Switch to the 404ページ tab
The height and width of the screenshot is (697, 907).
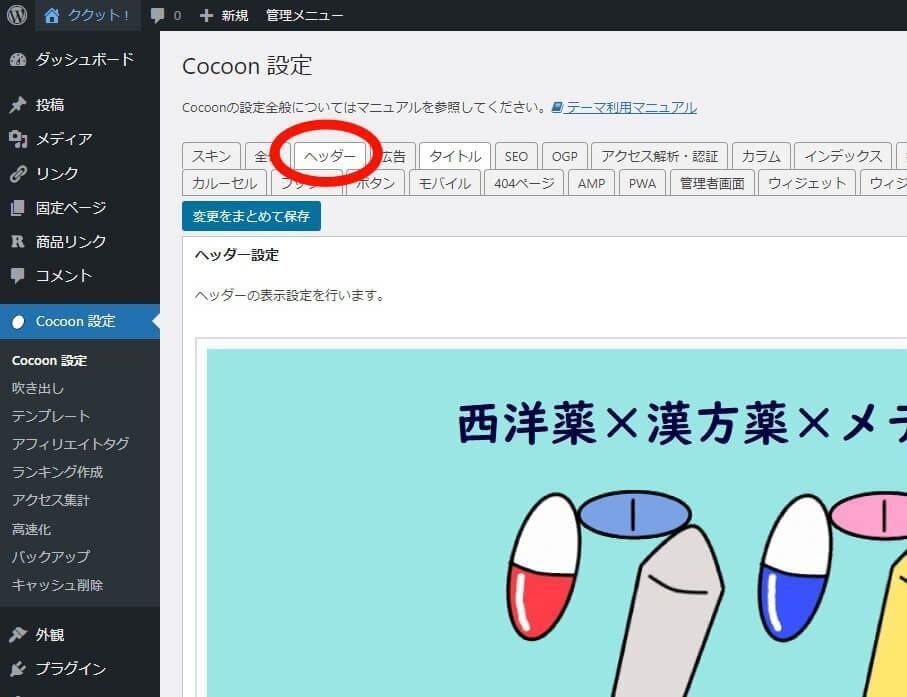pyautogui.click(x=524, y=183)
